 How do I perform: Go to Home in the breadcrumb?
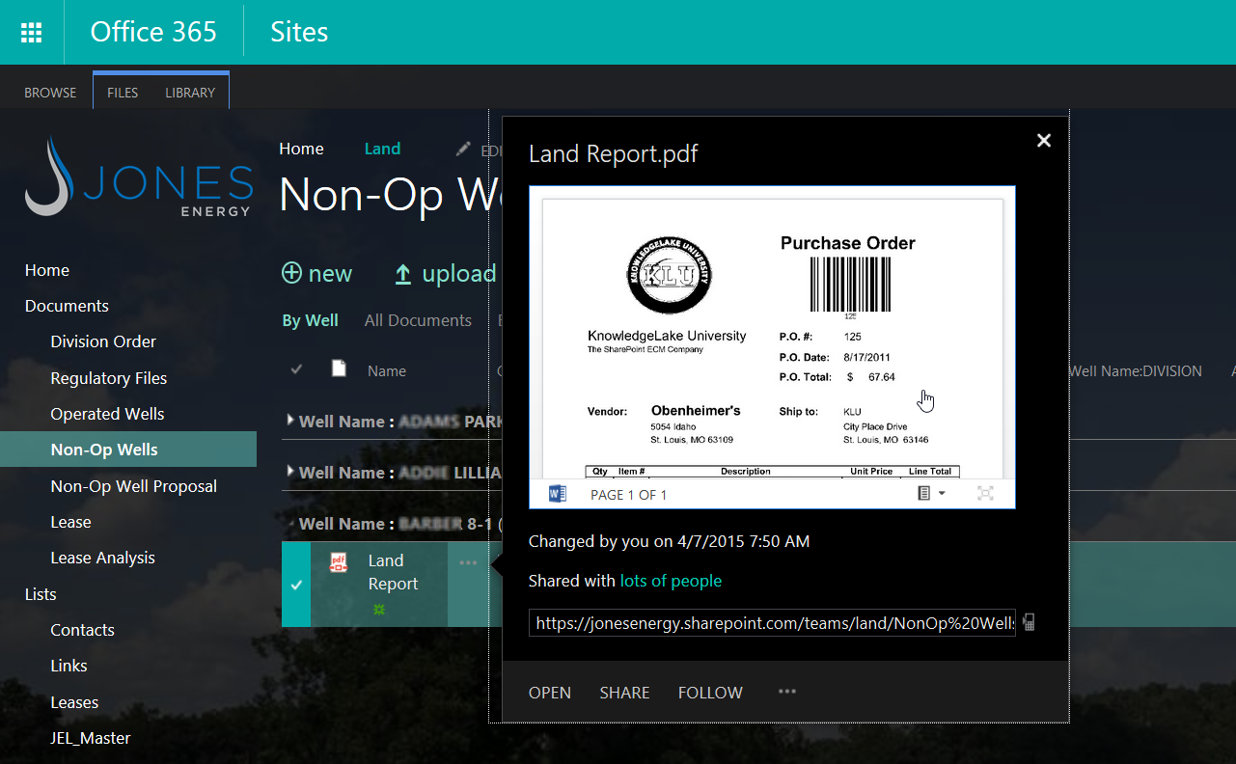pos(301,148)
